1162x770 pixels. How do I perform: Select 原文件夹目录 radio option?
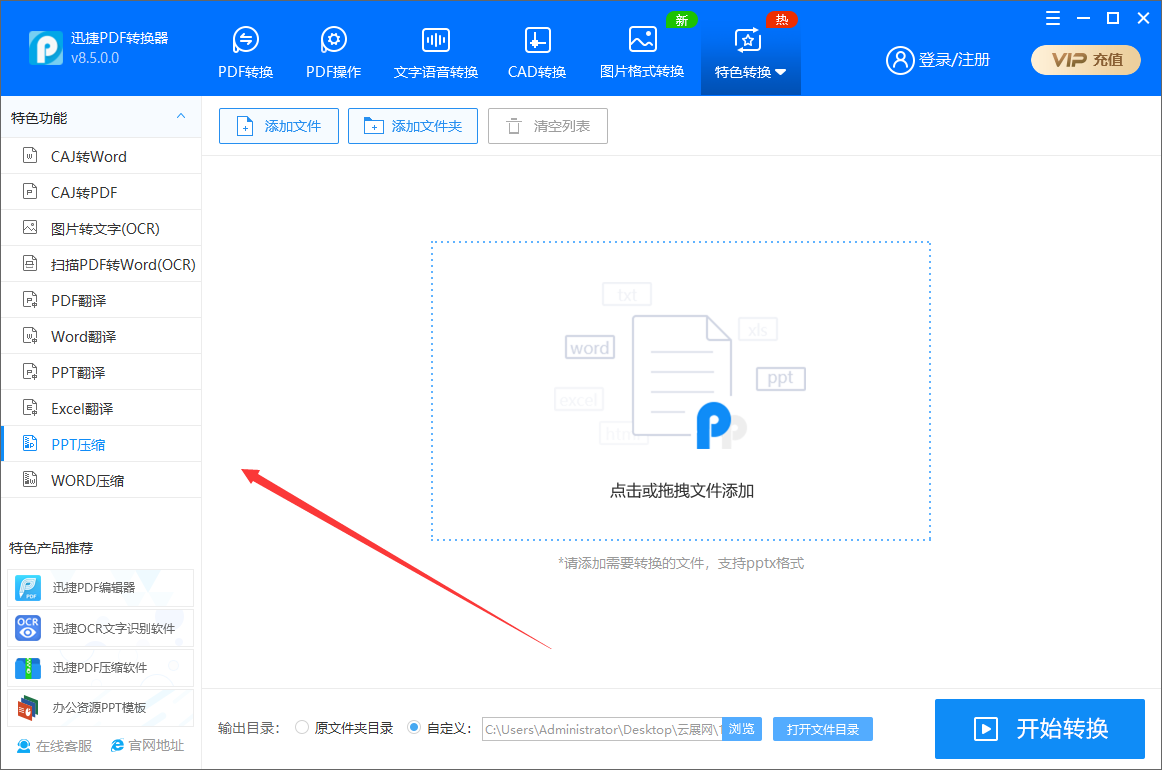[302, 728]
